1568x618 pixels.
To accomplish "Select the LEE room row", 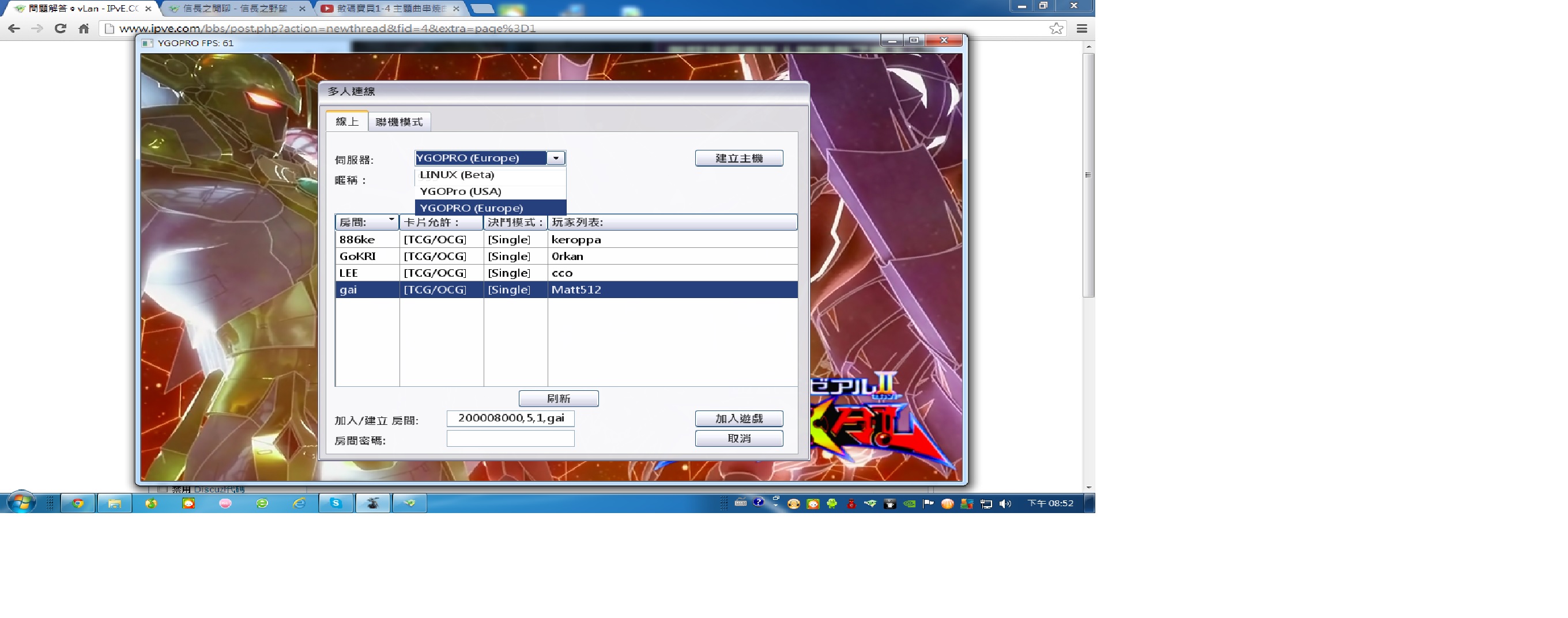I will coord(566,273).
